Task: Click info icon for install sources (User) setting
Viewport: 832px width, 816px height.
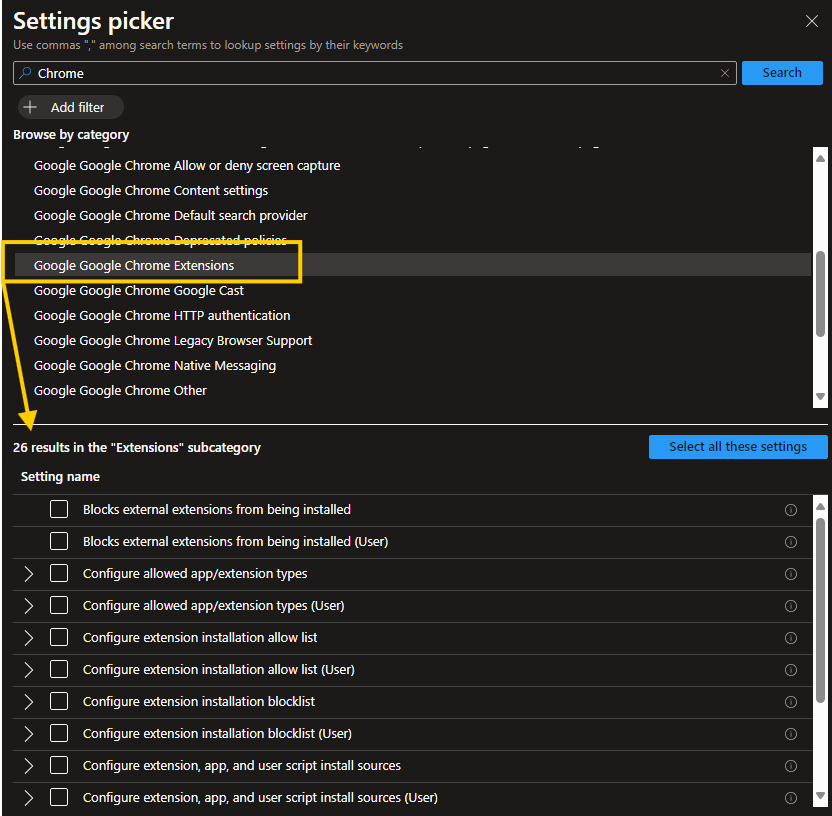Action: (x=790, y=798)
